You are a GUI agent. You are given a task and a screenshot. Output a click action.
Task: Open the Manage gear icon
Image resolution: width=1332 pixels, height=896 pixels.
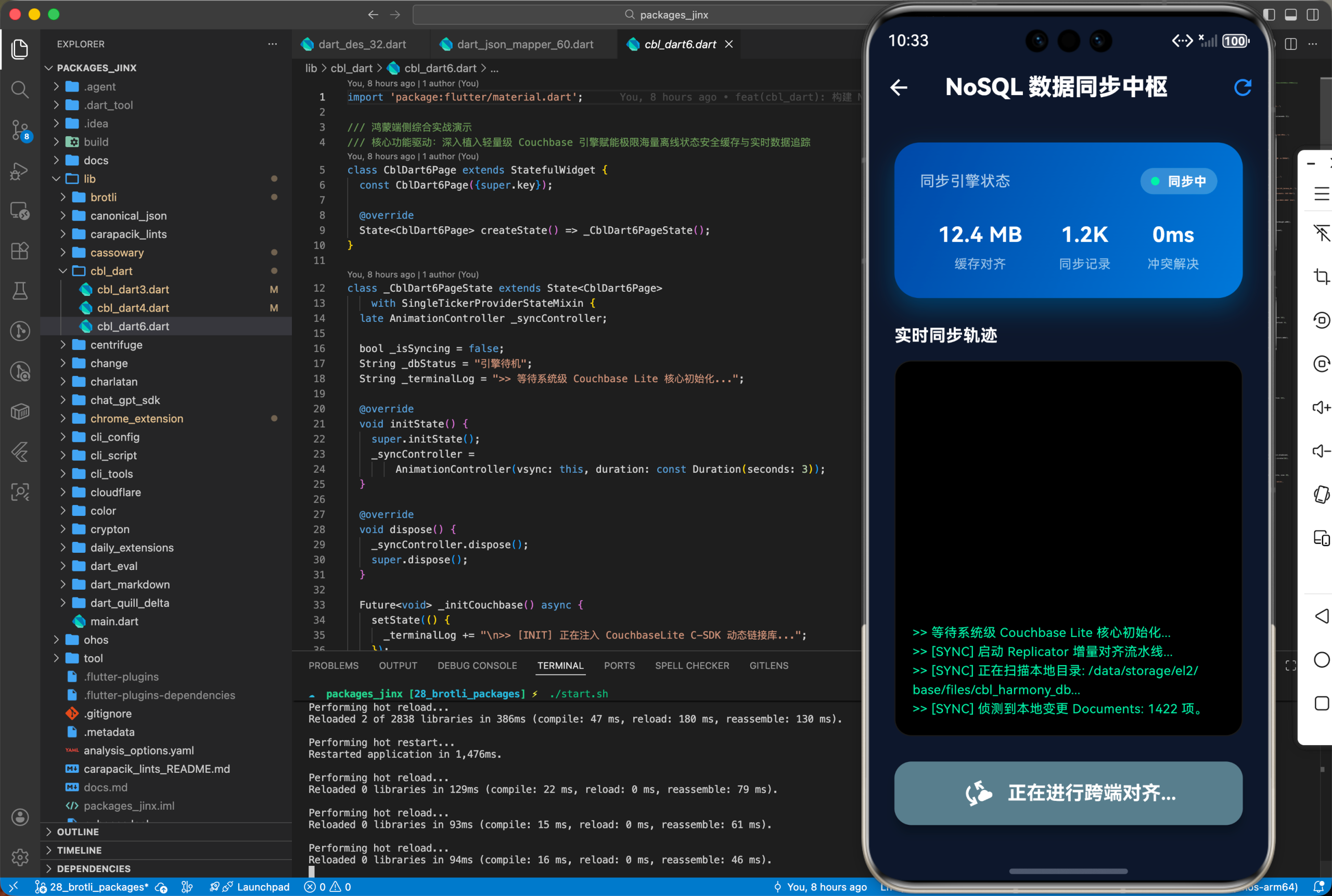coord(20,856)
